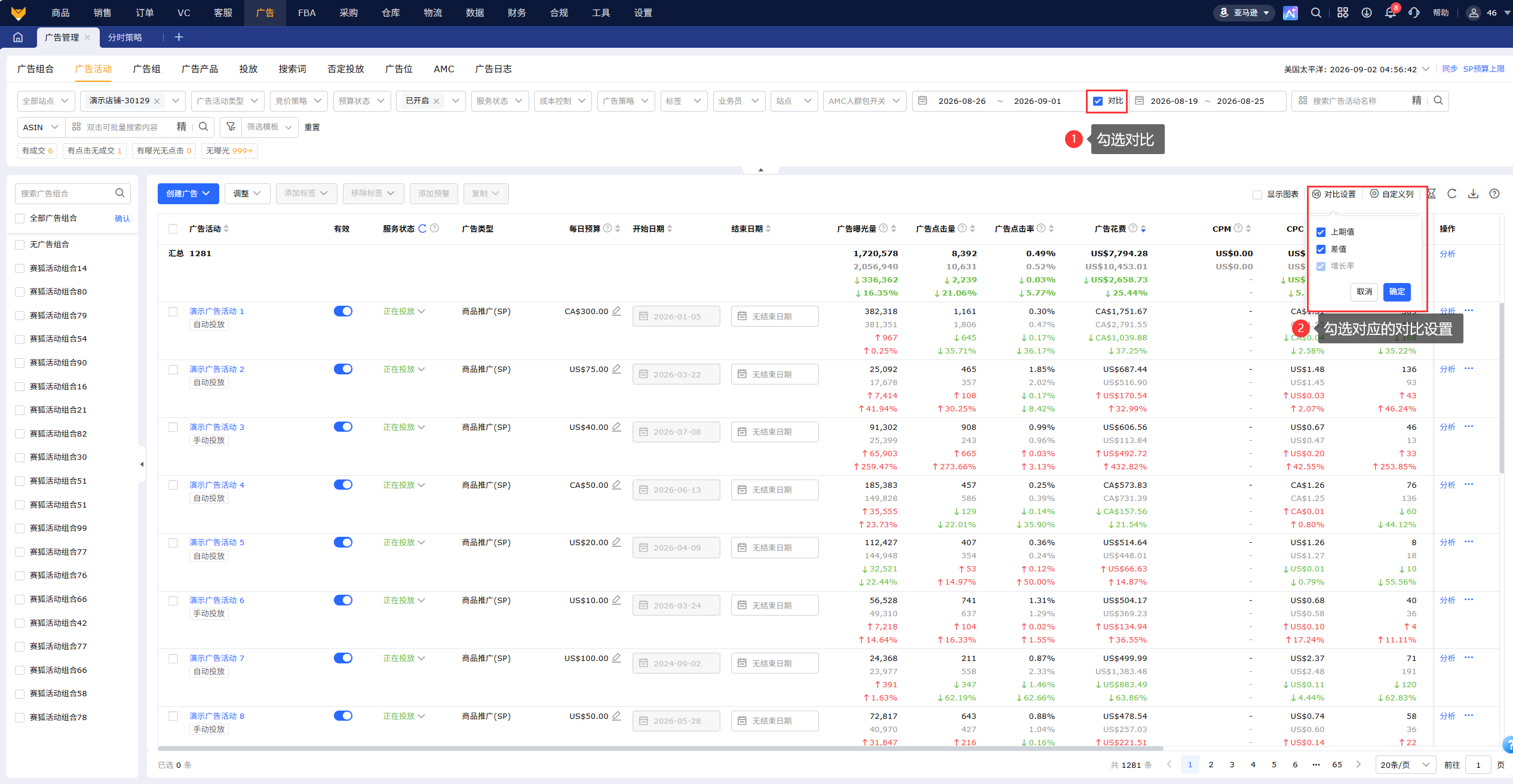The image size is (1513, 784).
Task: Open 分析 link for 演示广告活动 5
Action: 1447,542
